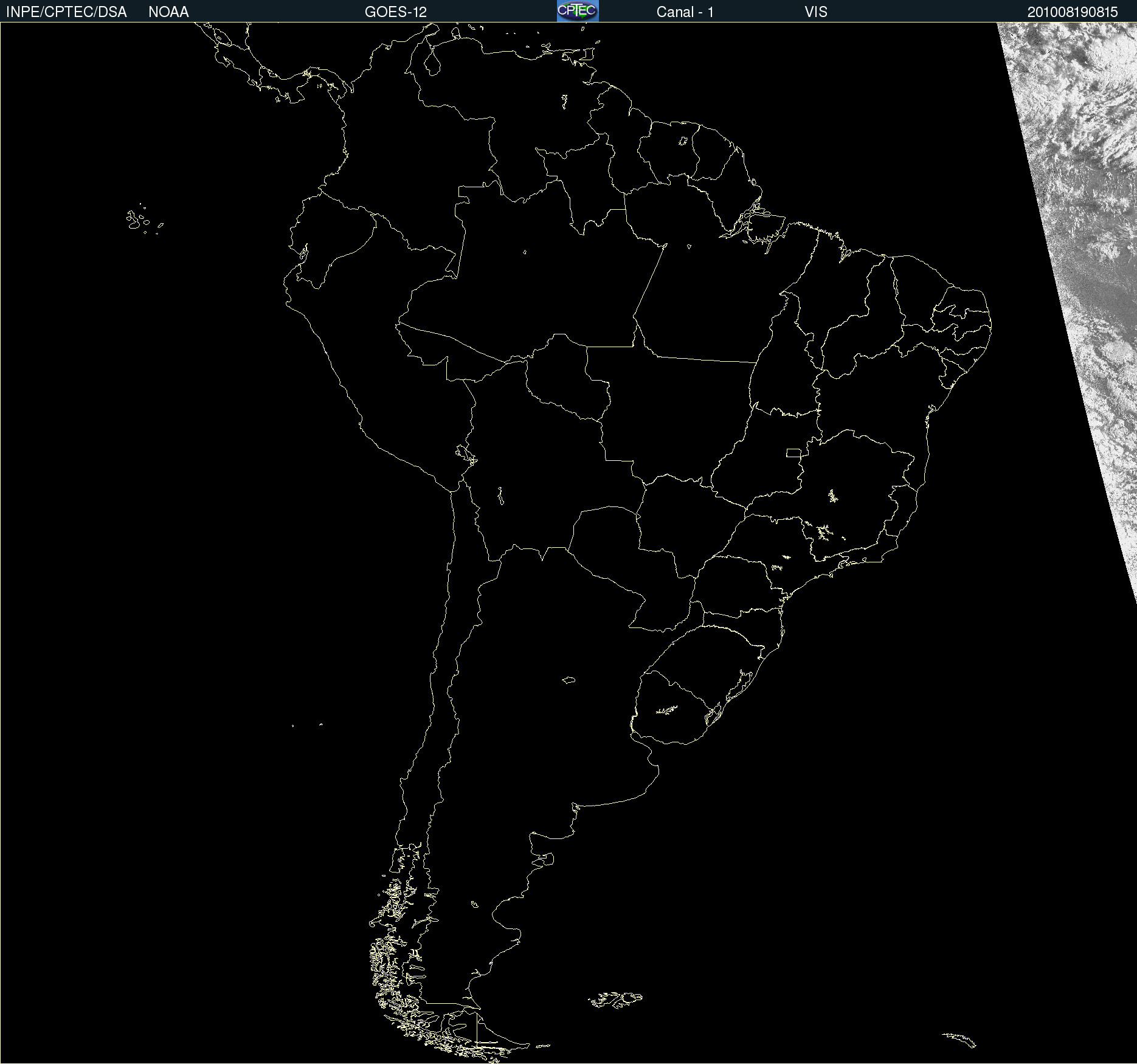Click the Canal - 1 label
1137x1064 pixels.
(x=685, y=12)
